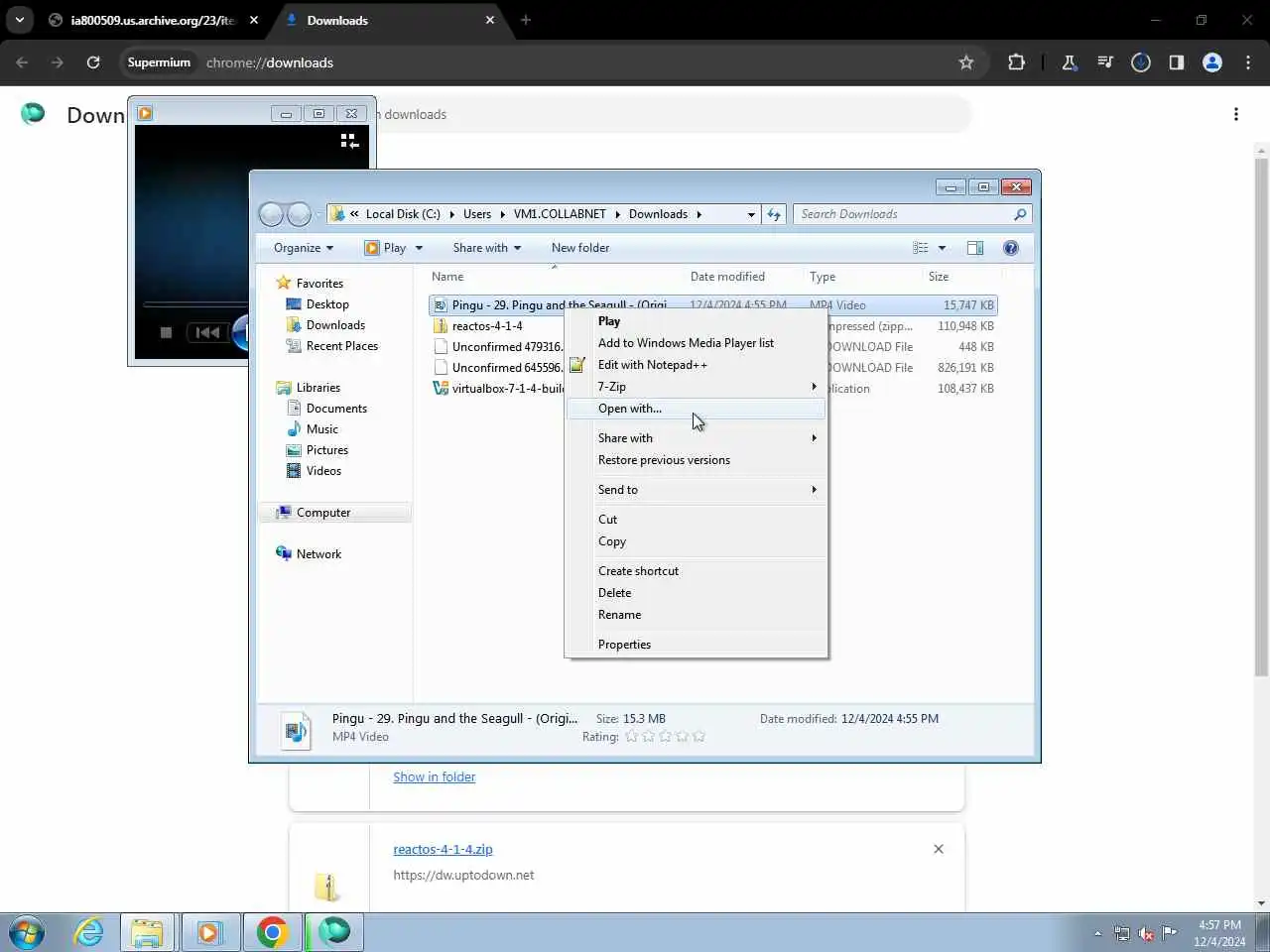Click stop button in Media Player window
1270x952 pixels.
166,333
